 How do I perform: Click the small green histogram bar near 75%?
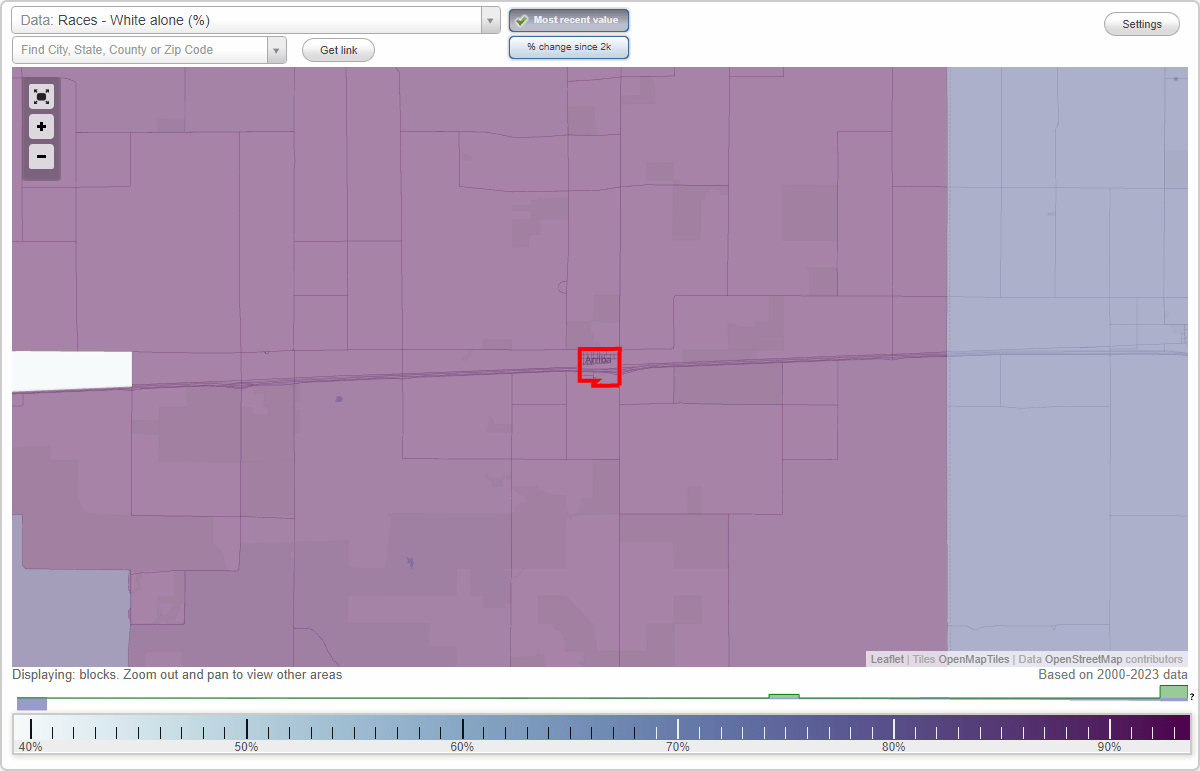click(784, 698)
